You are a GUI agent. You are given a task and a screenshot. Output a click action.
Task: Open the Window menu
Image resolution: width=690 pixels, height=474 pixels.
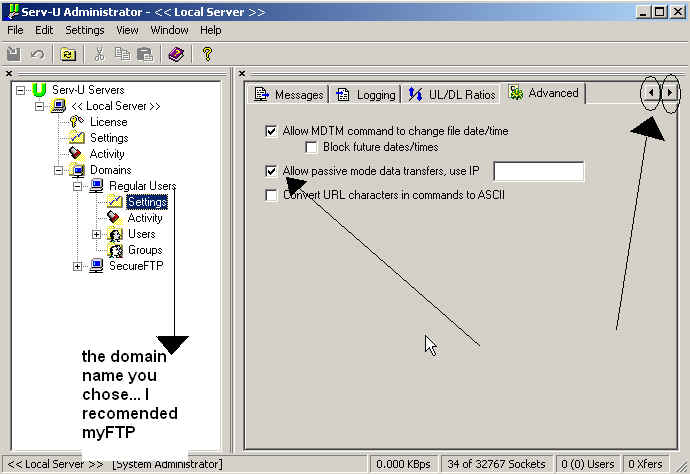(169, 30)
